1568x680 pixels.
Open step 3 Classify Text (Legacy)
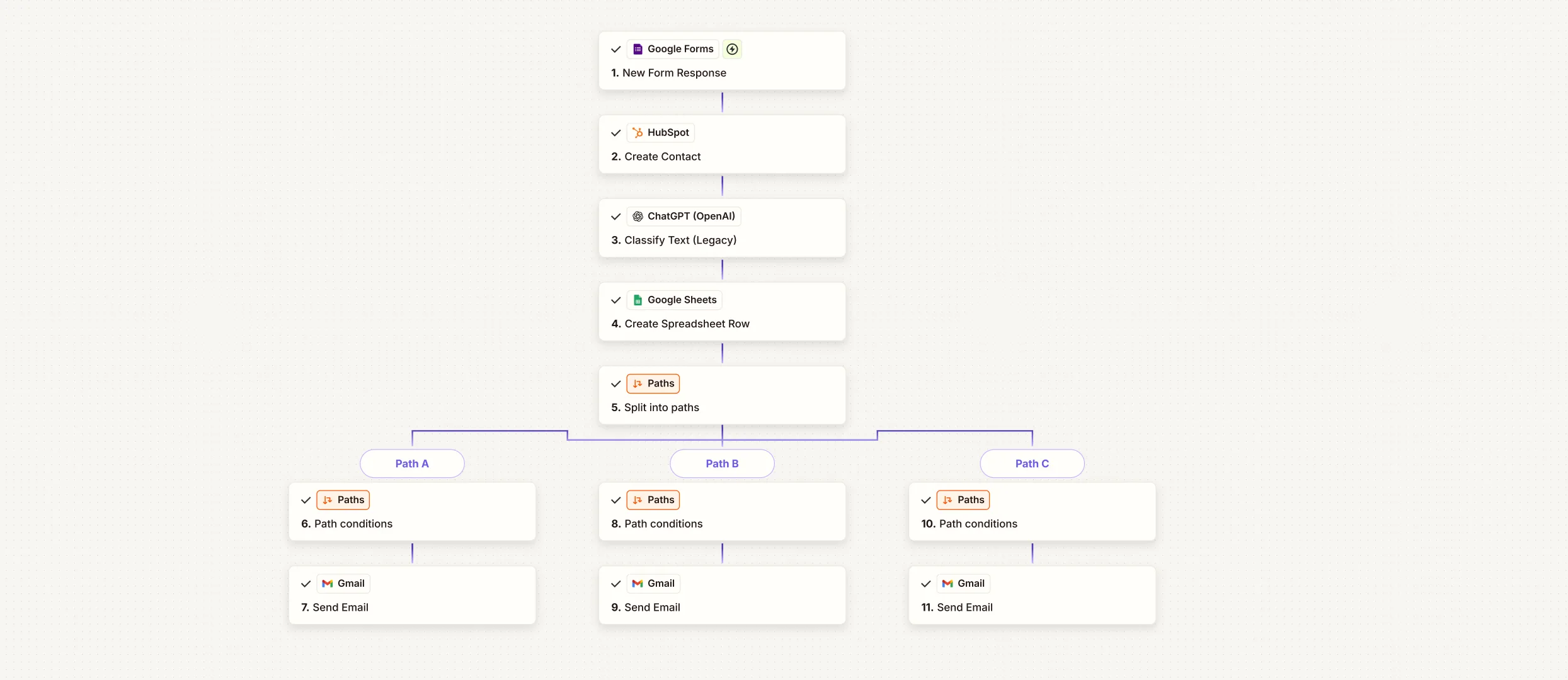pos(722,228)
